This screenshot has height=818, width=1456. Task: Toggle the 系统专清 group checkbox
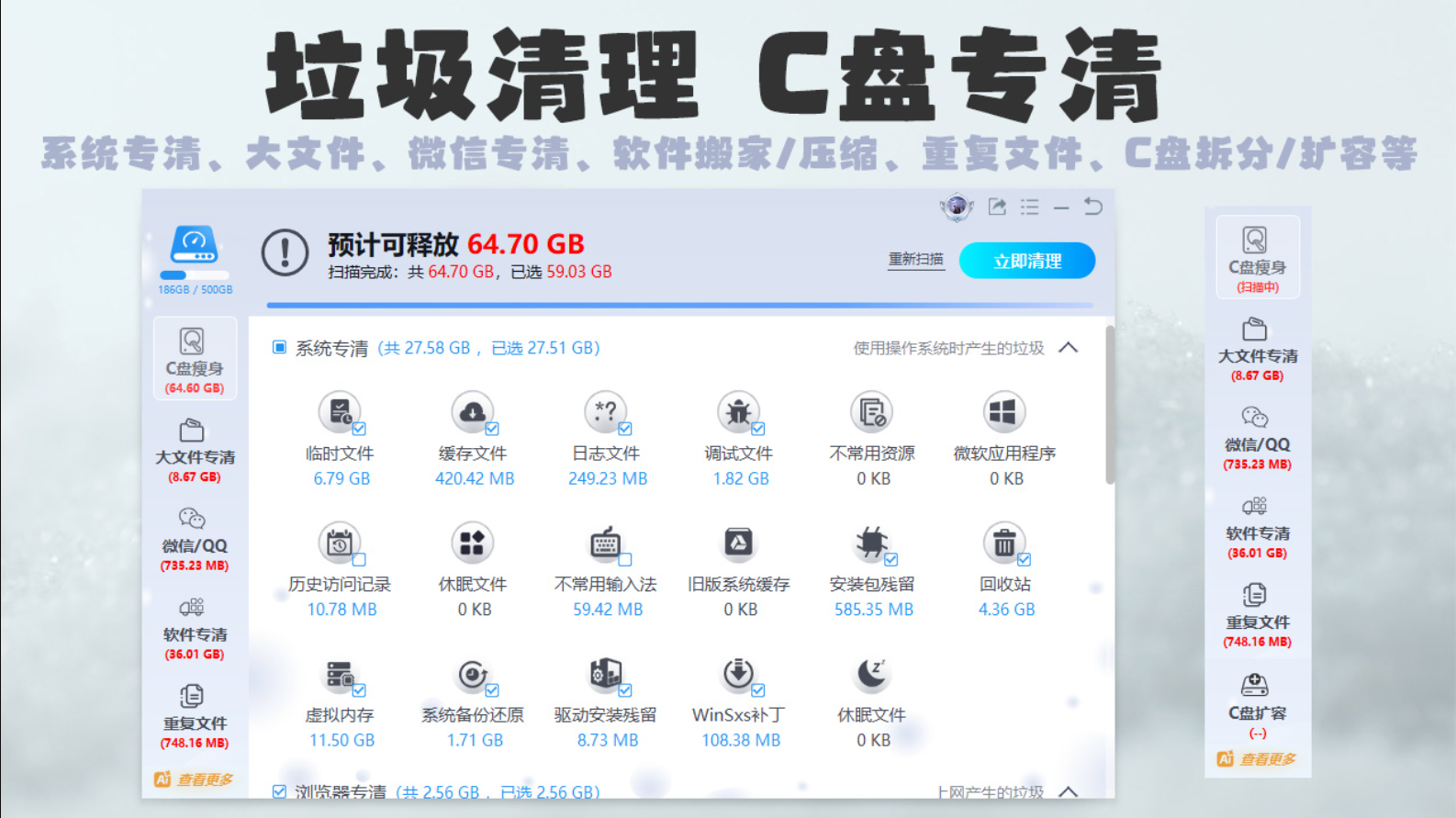point(279,348)
